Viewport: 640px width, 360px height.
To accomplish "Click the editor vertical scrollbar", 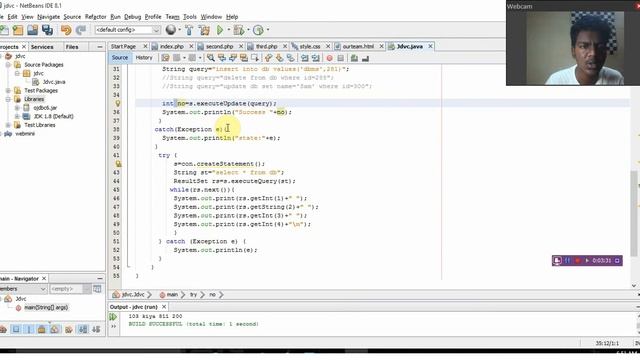I will point(634,214).
